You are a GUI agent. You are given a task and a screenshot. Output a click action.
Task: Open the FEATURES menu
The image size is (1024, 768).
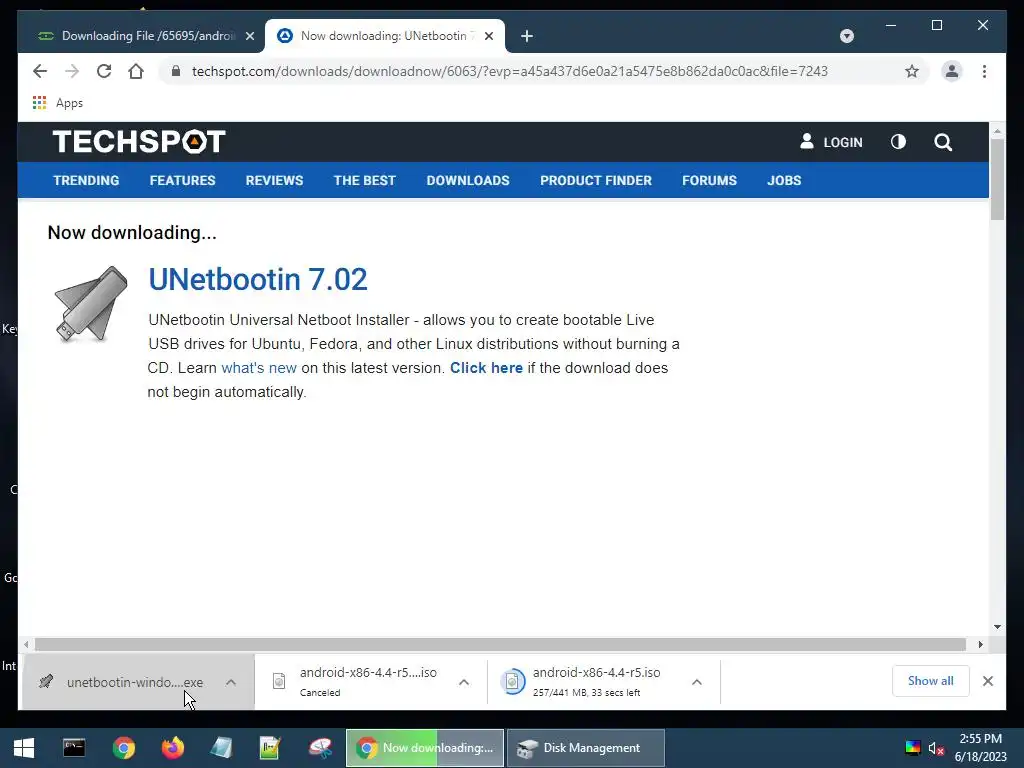click(x=182, y=180)
